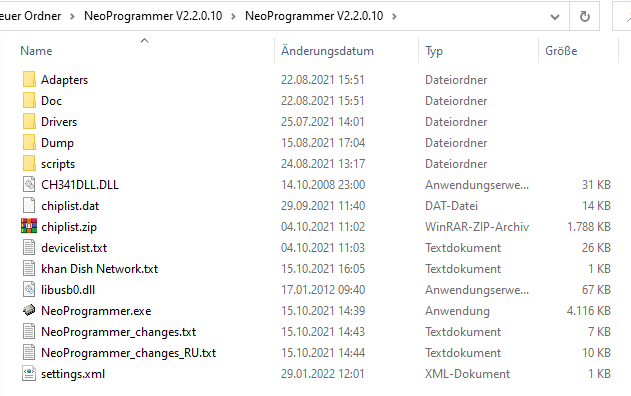Select NeoProgrammer_changes_RU.txt file

coord(128,353)
